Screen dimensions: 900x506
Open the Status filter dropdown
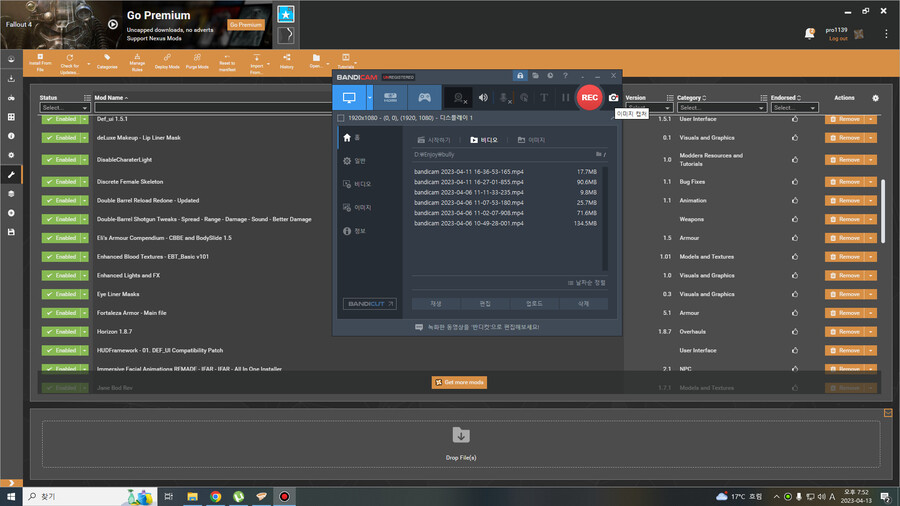click(67, 108)
